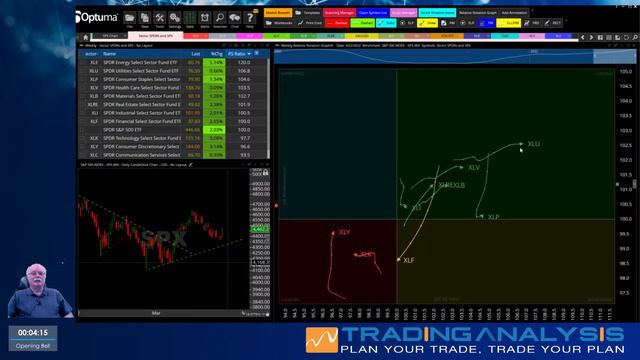The height and width of the screenshot is (360, 640).
Task: Switch to the red workbook tab
Action: tap(196, 36)
